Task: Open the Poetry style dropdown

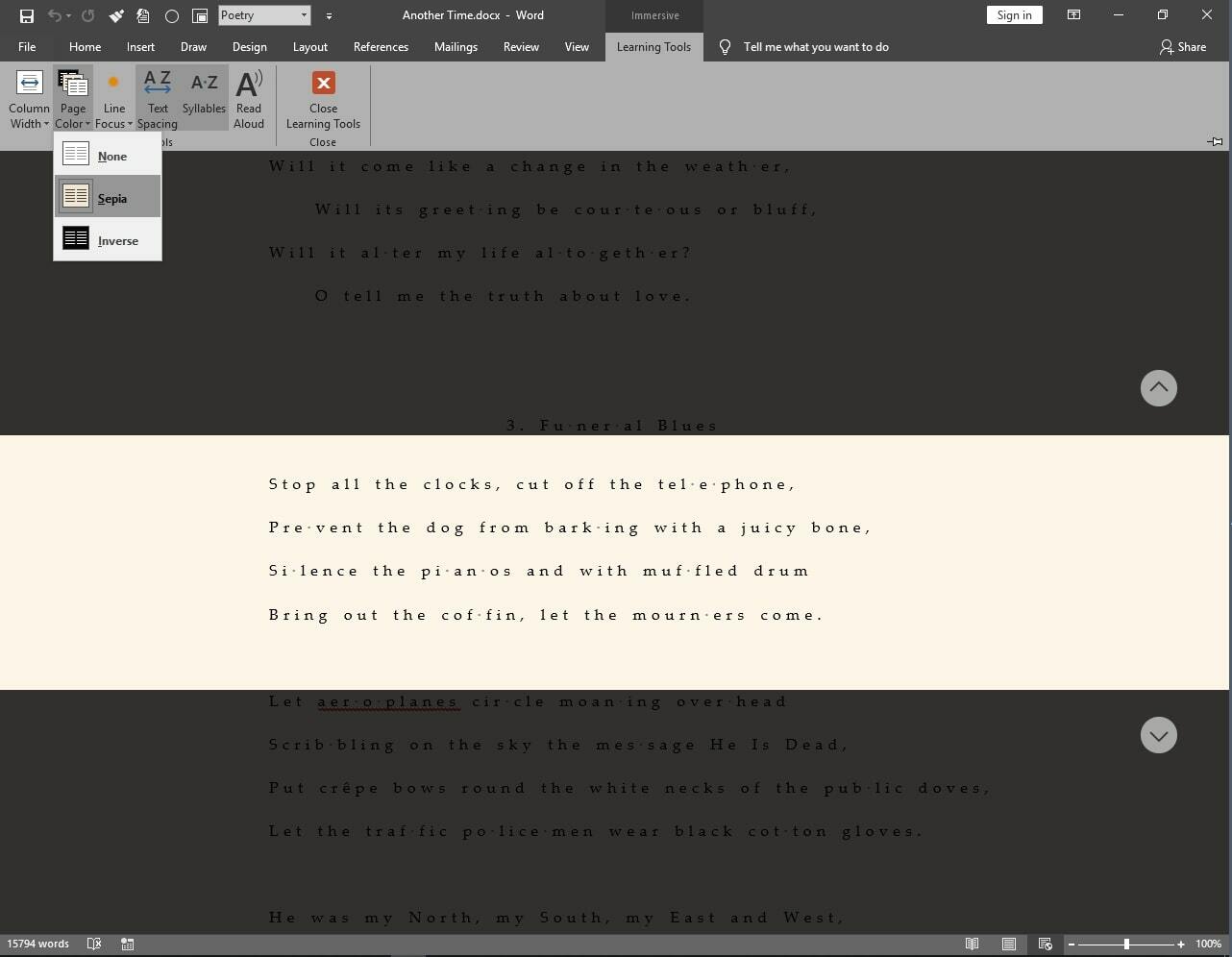Action: click(x=304, y=15)
